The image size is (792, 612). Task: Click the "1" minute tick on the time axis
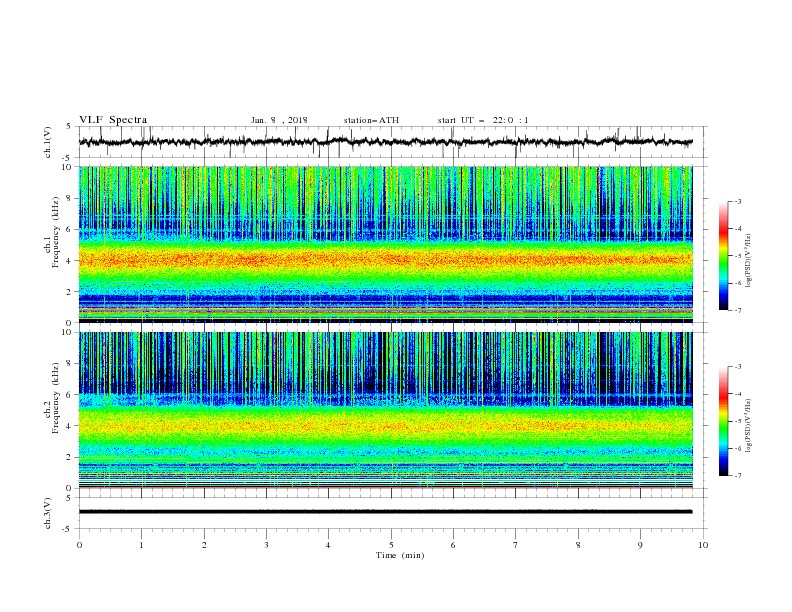click(141, 545)
